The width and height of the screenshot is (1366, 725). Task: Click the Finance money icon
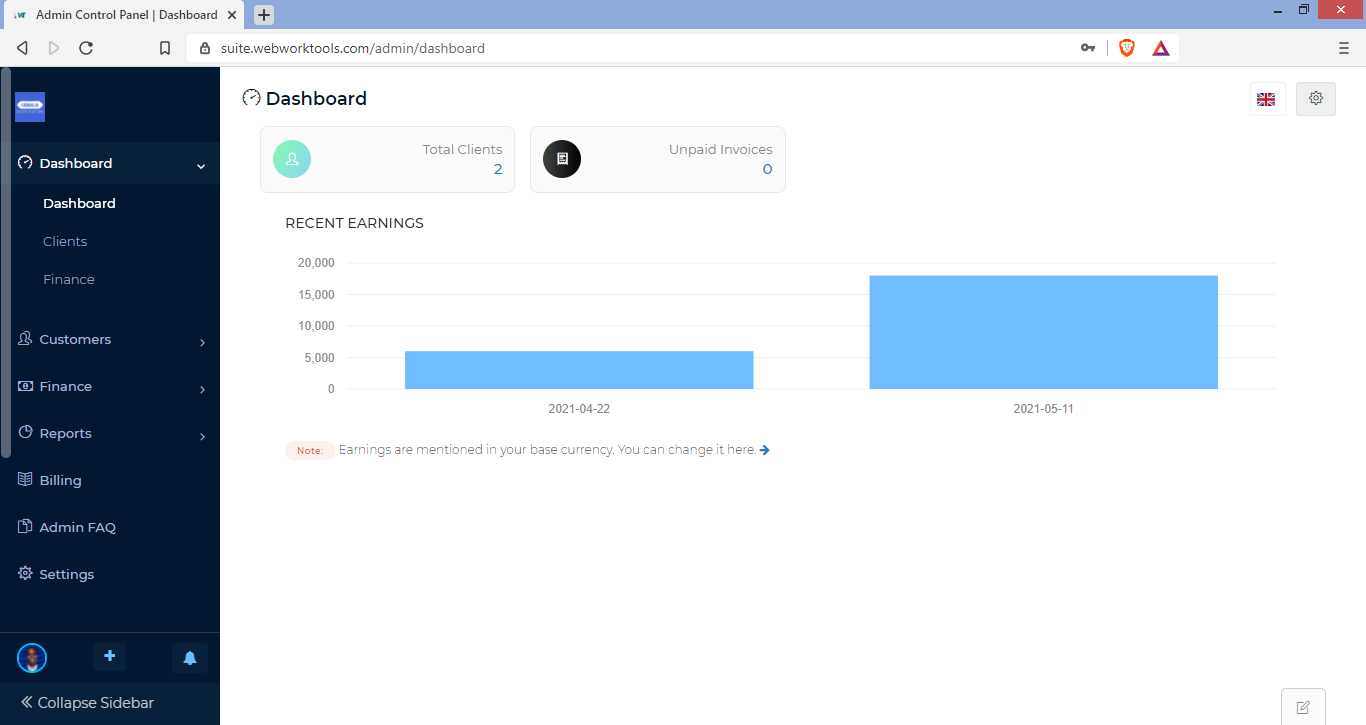pyautogui.click(x=25, y=386)
